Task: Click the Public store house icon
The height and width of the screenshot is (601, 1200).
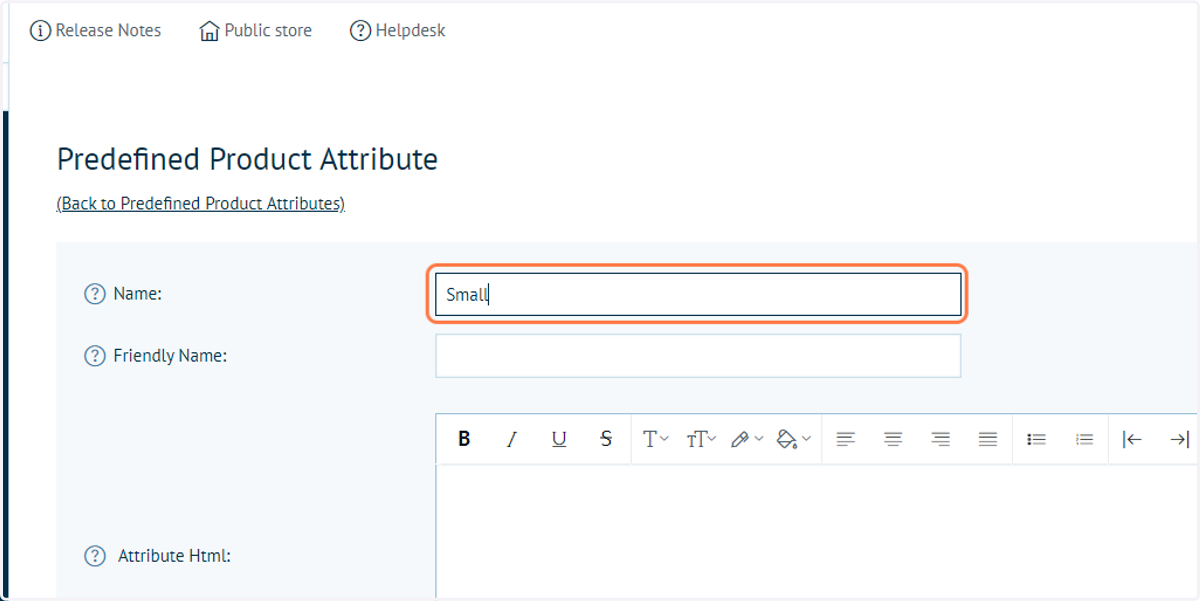Action: tap(209, 31)
